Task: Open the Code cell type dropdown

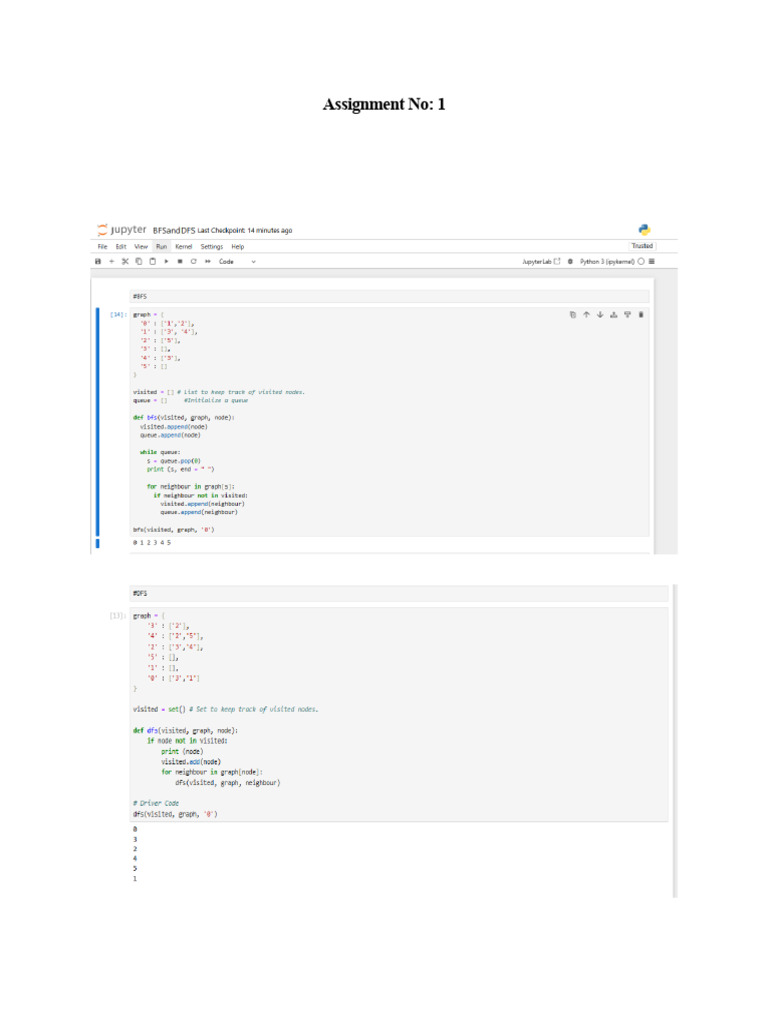Action: [x=237, y=261]
